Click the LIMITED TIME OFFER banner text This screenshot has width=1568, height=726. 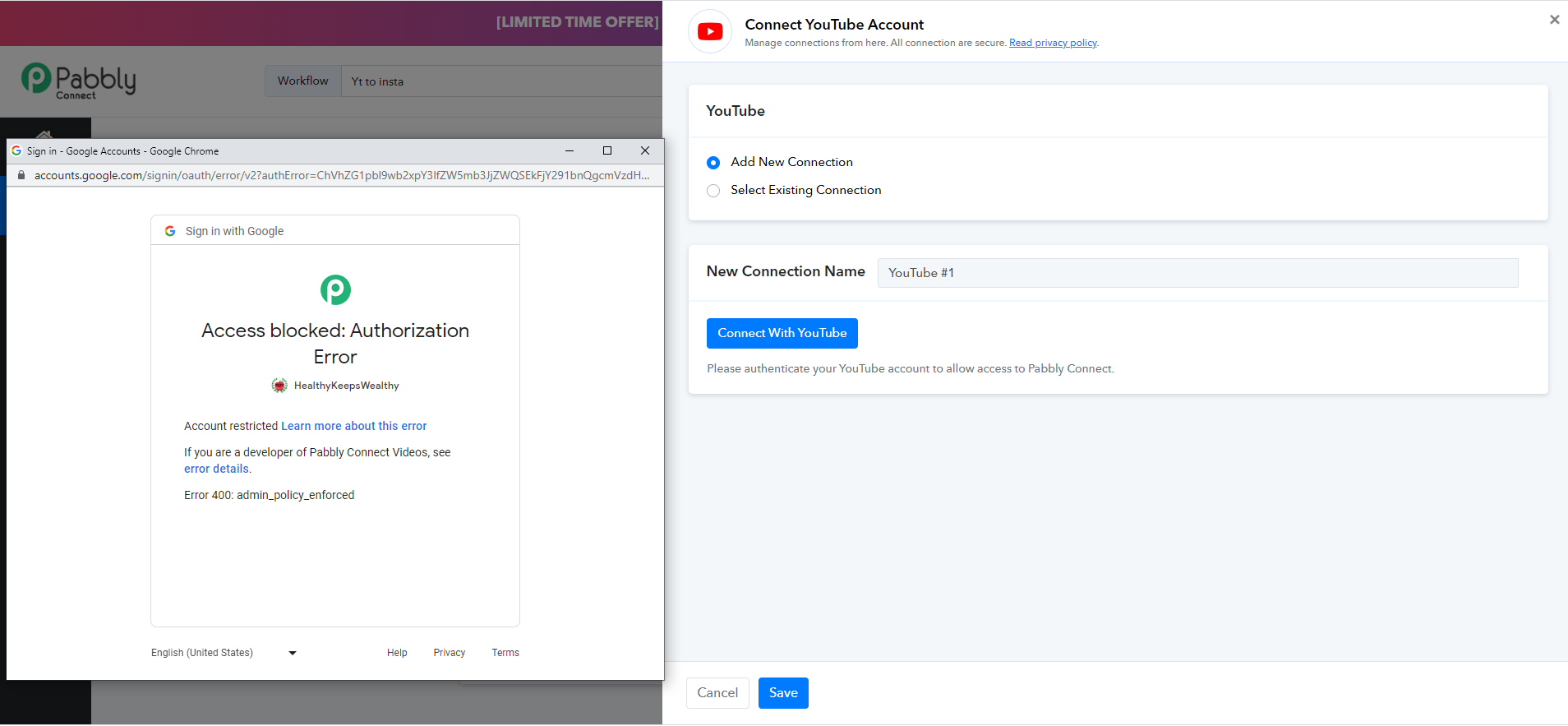578,22
